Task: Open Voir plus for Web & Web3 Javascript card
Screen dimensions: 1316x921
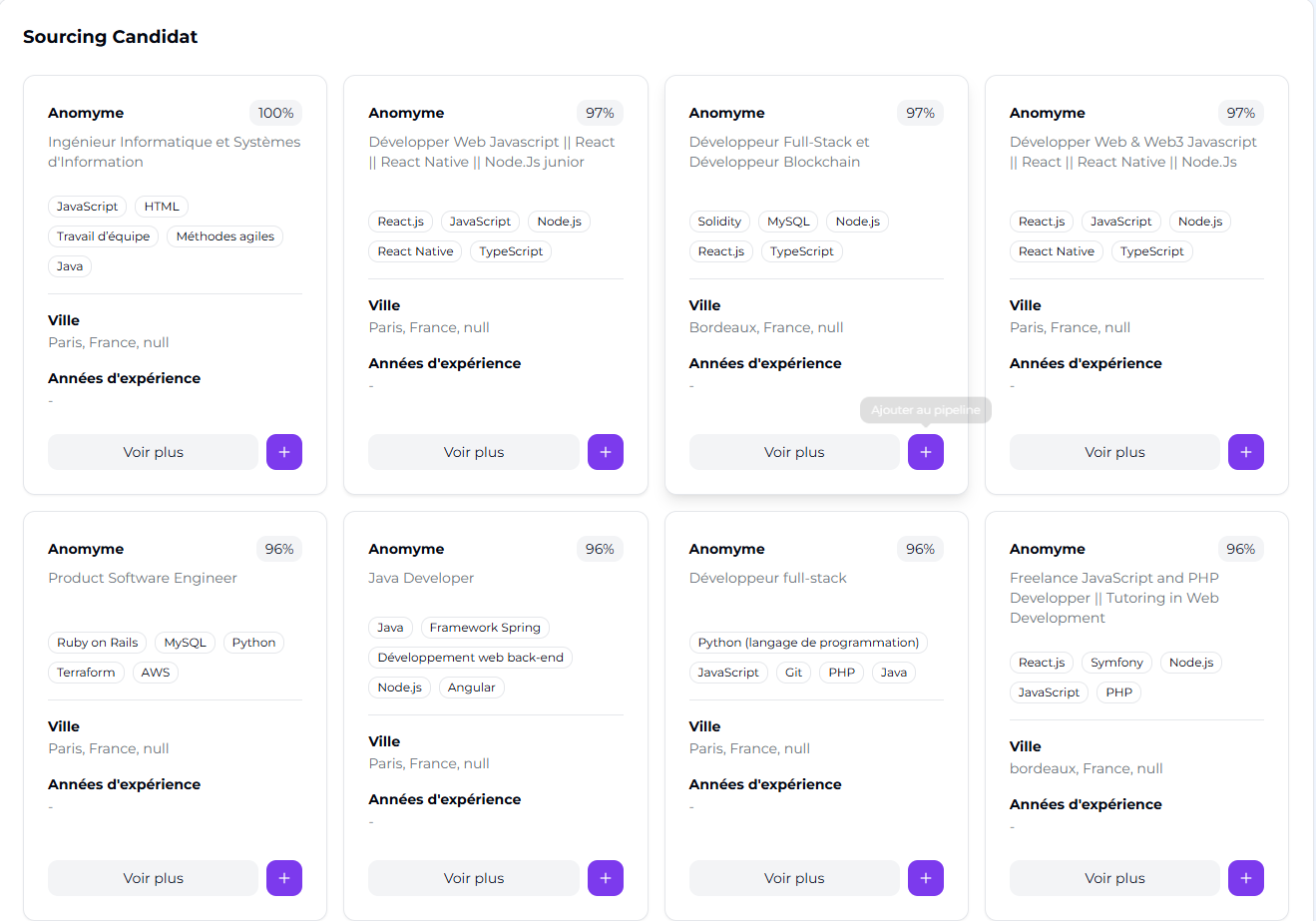Action: coord(1114,452)
